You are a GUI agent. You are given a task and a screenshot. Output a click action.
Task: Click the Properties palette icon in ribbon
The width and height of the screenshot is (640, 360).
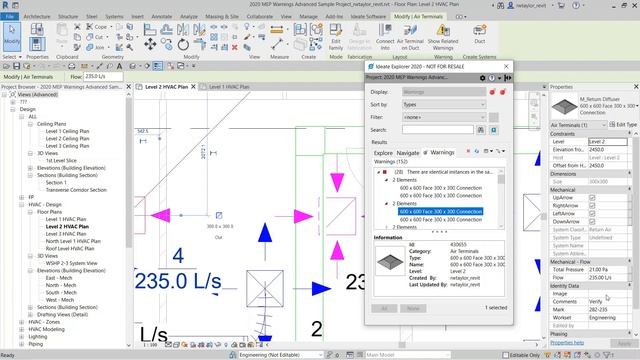37,44
